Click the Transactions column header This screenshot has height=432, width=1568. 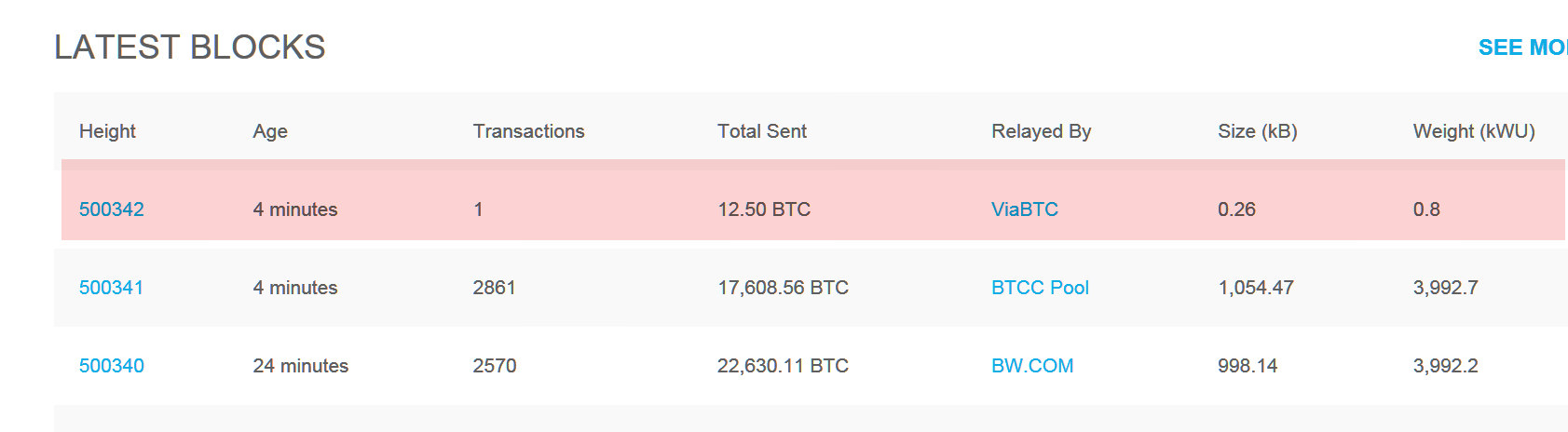pos(528,131)
